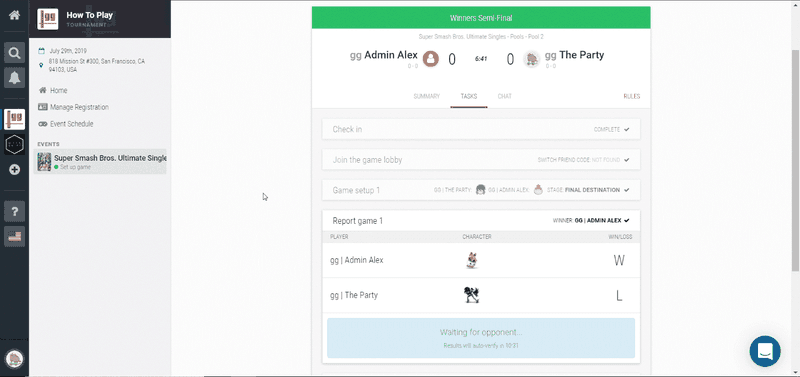800x377 pixels.
Task: Open the hexagon community icon in rail
Action: click(x=14, y=145)
